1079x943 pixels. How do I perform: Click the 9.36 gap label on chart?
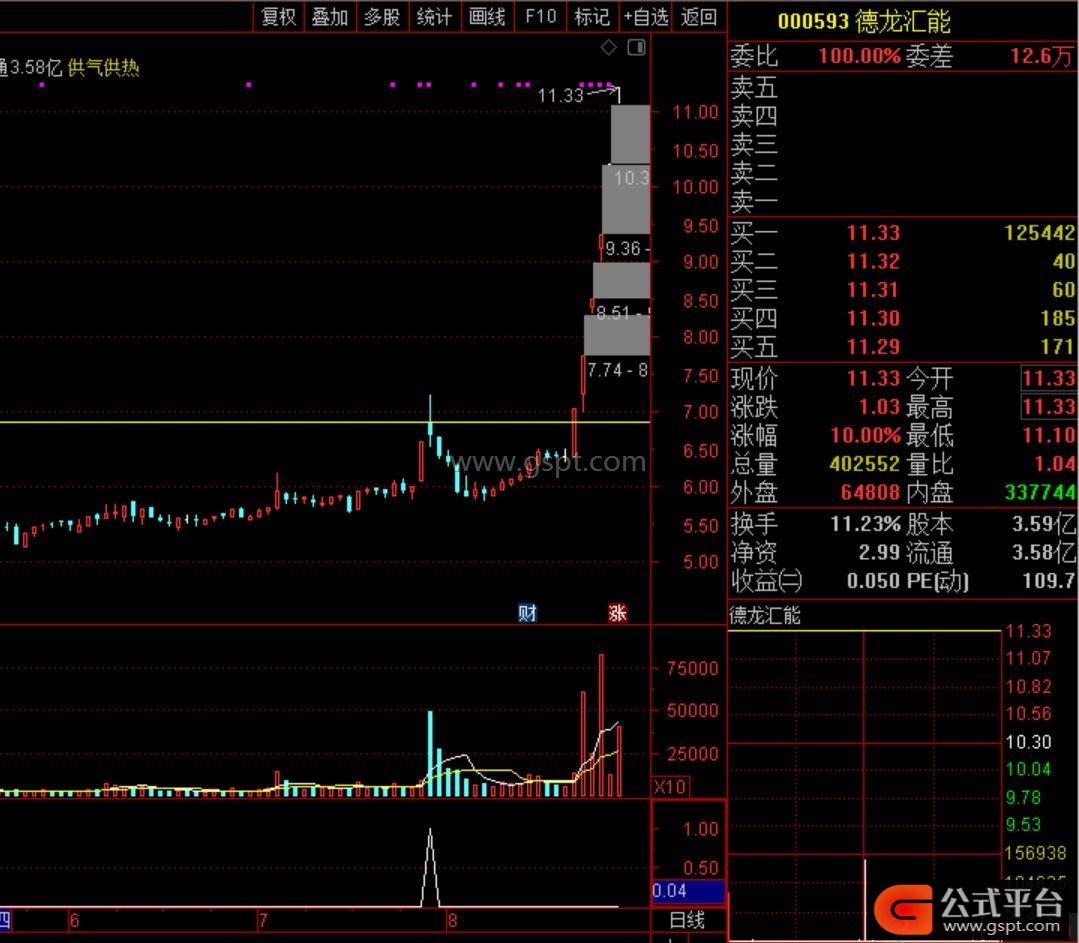[623, 248]
